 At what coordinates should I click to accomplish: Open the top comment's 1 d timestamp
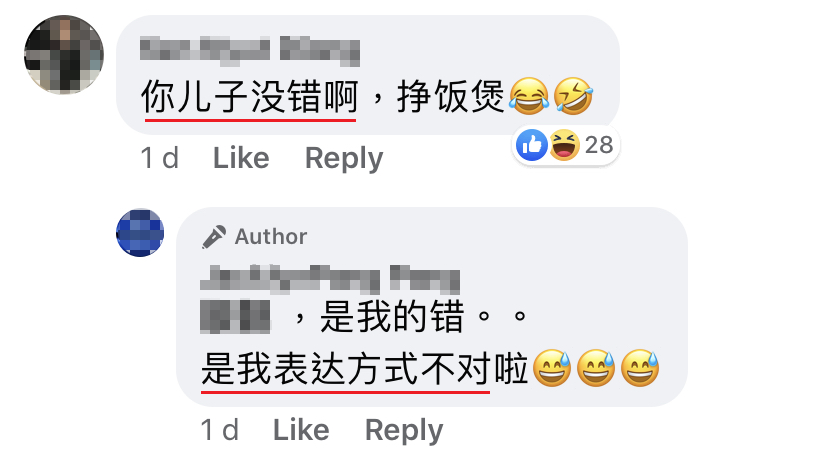tap(159, 158)
